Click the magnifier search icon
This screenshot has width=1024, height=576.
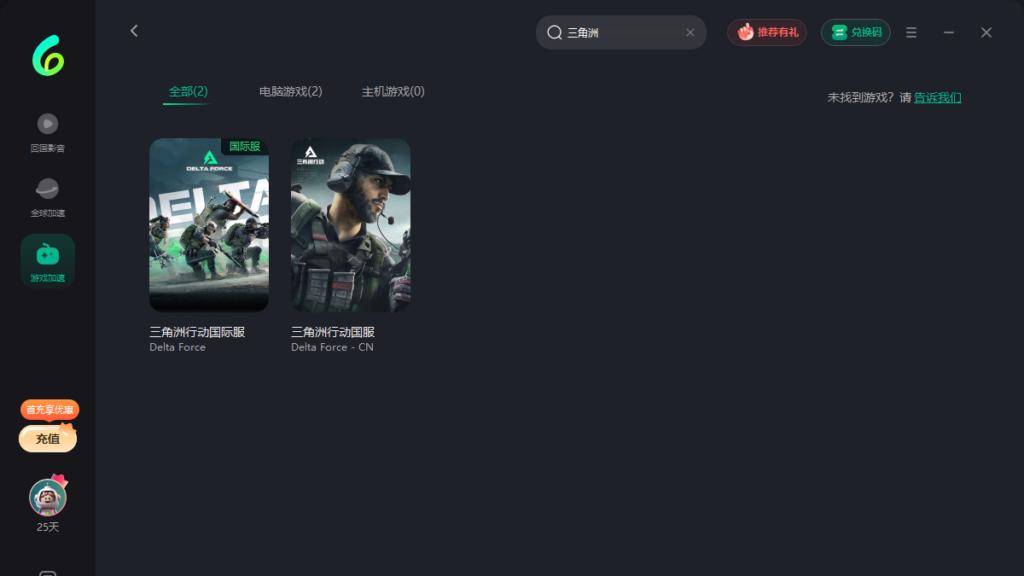pos(554,33)
